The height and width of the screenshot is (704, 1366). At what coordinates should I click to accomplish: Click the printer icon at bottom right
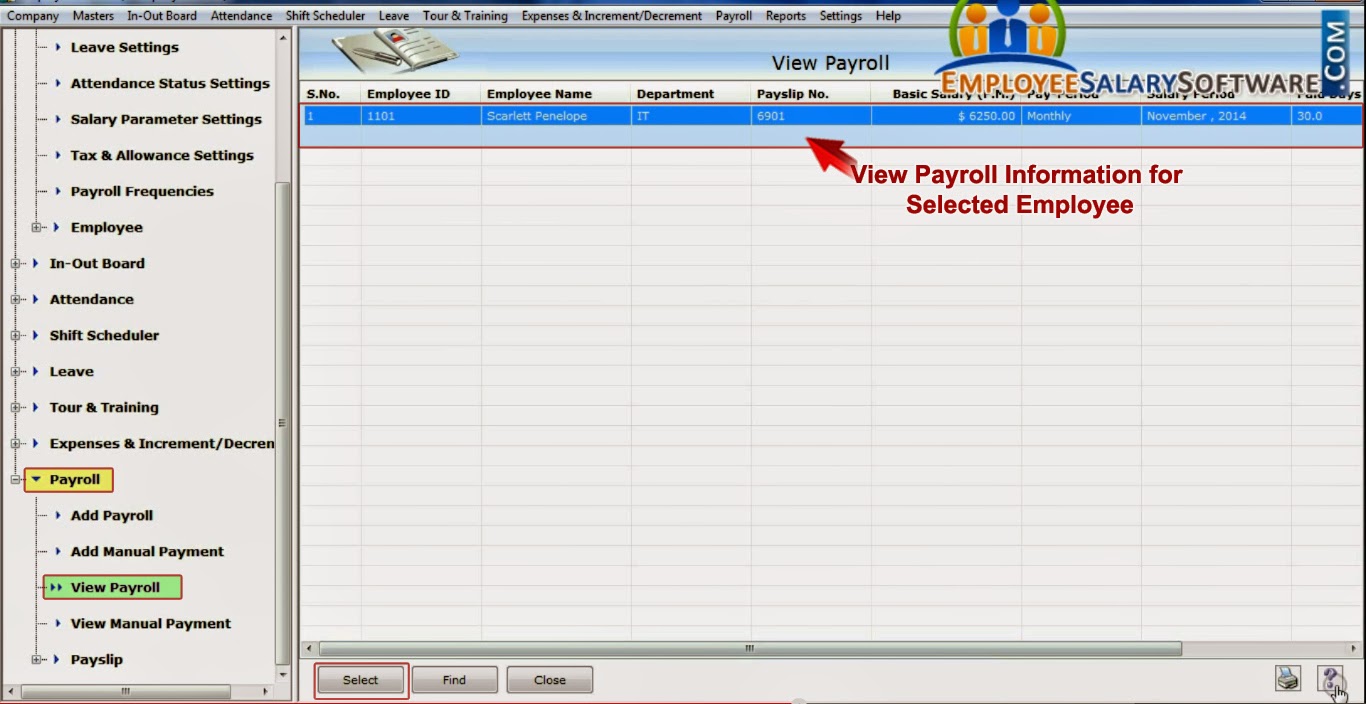(x=1290, y=677)
